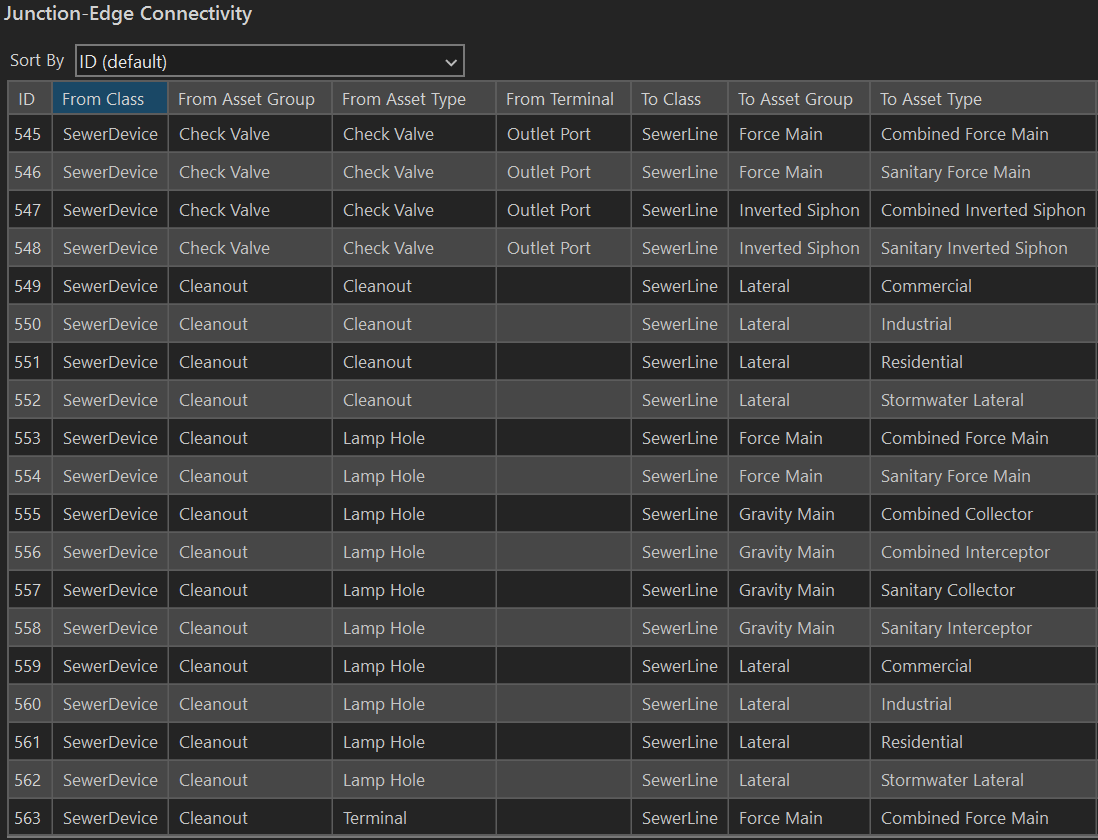Select the Sanitary Force Main cell in row 546
The width and height of the screenshot is (1098, 840).
pyautogui.click(x=955, y=171)
